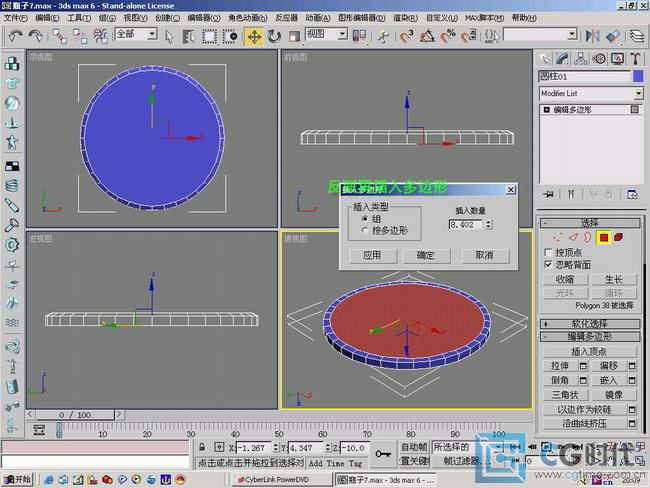Open the 文件(F) menu
The height and width of the screenshot is (488, 650).
click(x=16, y=18)
